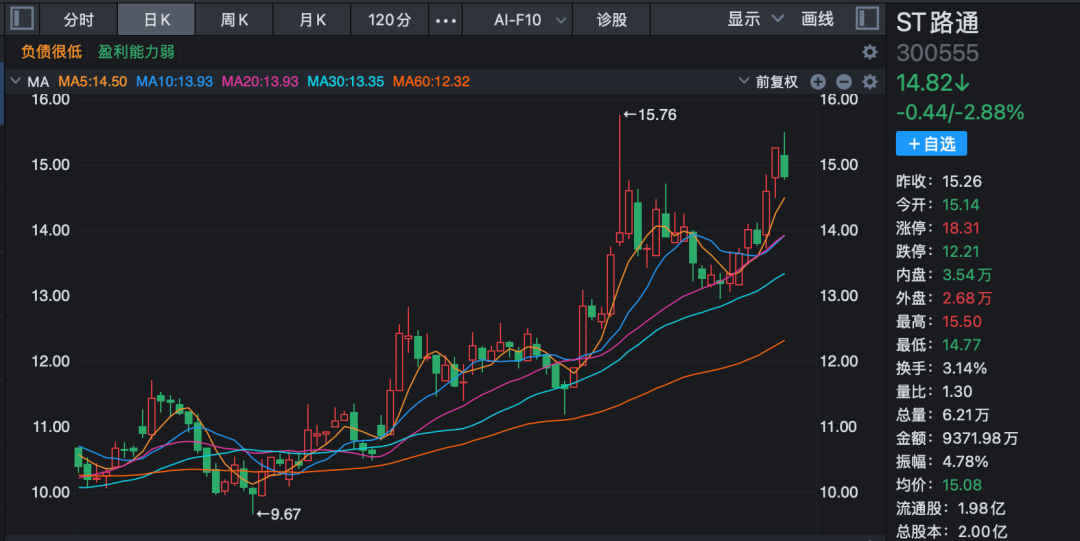Toggle the right sidebar panel icon
This screenshot has height=541, width=1080.
click(x=867, y=19)
